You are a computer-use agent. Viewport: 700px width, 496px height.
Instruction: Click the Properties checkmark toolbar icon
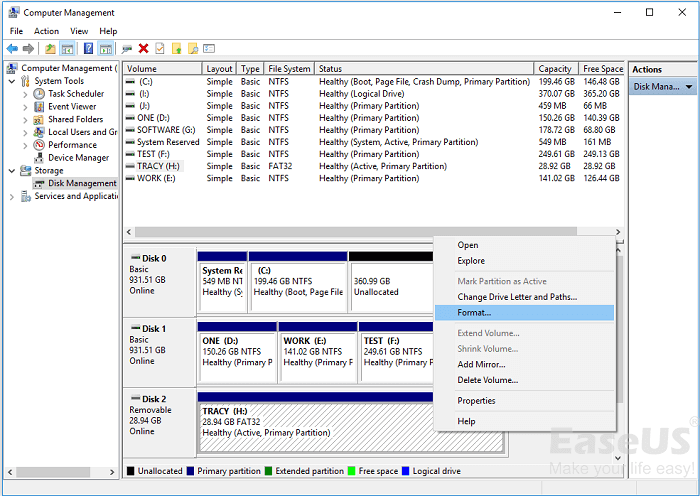(x=160, y=48)
